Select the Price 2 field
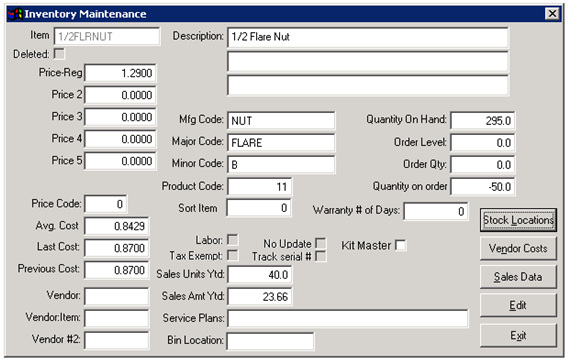This screenshot has width=568, height=363. point(120,95)
